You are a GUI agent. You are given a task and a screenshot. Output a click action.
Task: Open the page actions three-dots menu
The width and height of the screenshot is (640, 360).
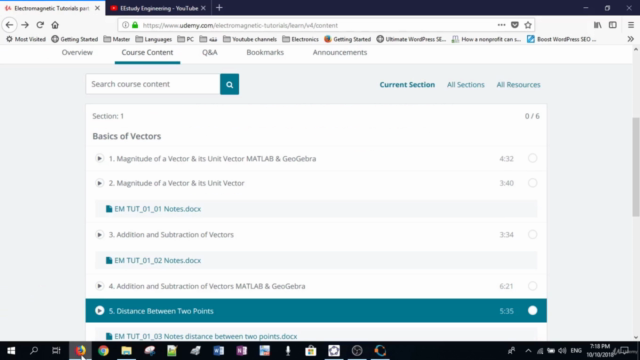pyautogui.click(x=501, y=25)
